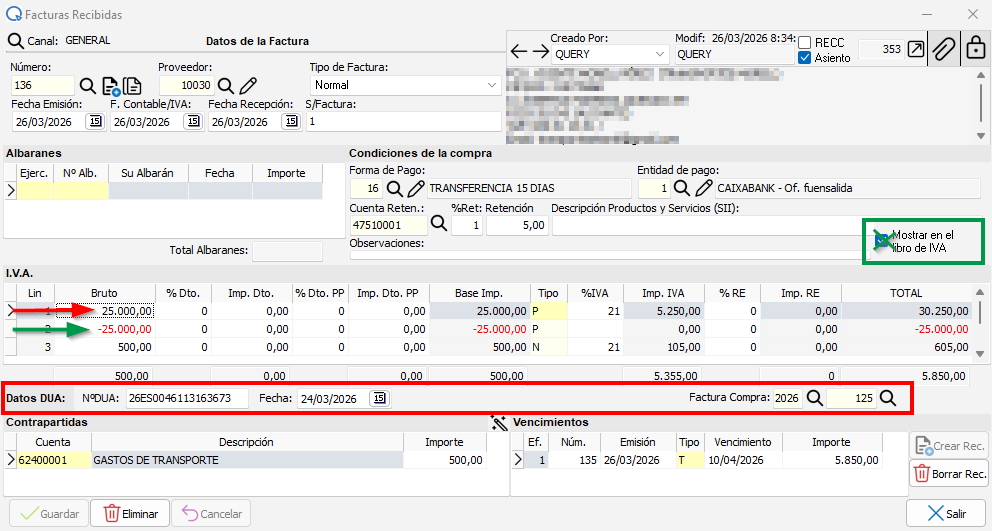Search Factura Compra year 2026 magnifier
Image resolution: width=992 pixels, height=531 pixels.
[x=815, y=398]
